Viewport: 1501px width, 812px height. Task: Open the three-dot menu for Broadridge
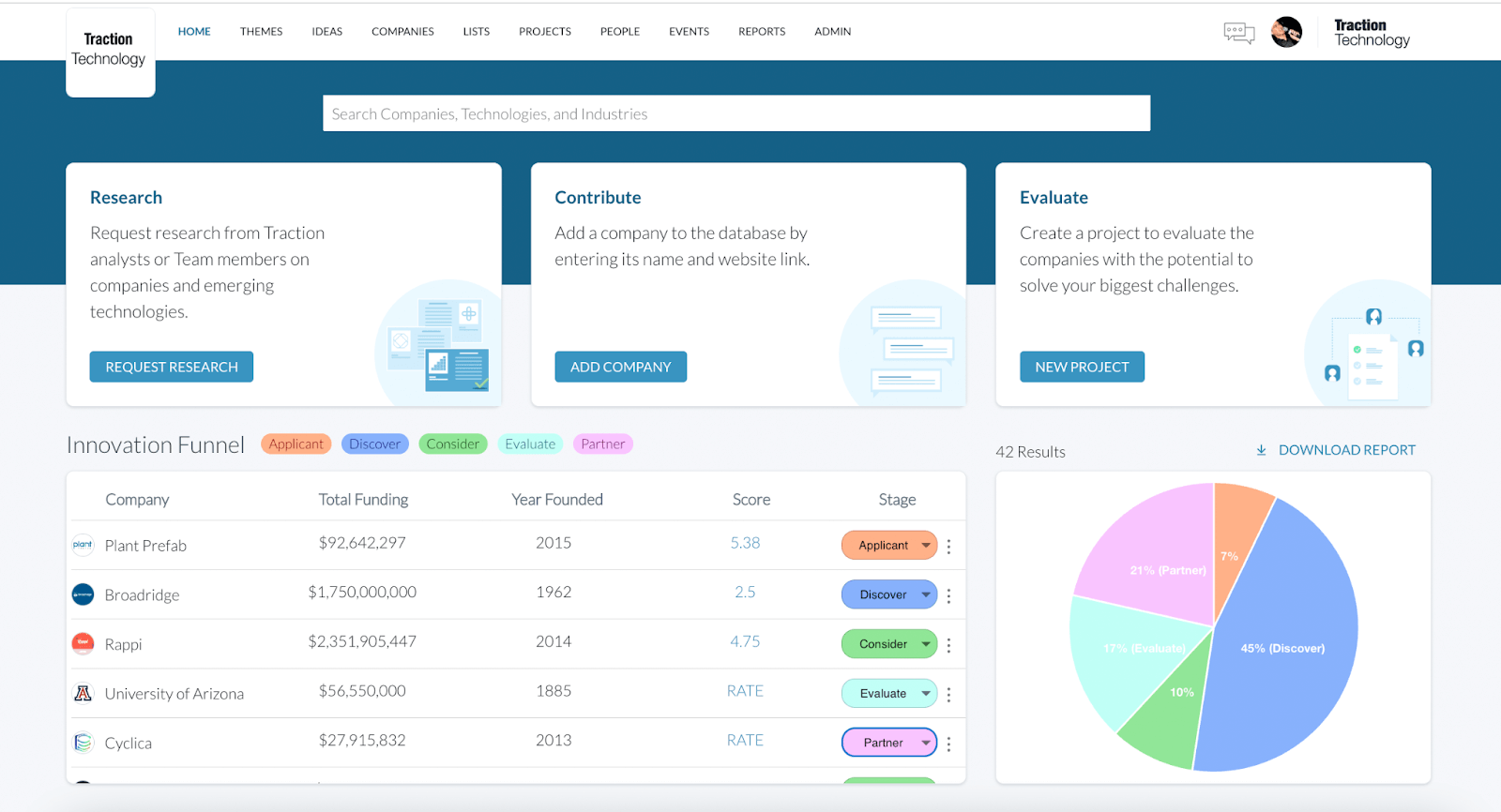[x=948, y=595]
